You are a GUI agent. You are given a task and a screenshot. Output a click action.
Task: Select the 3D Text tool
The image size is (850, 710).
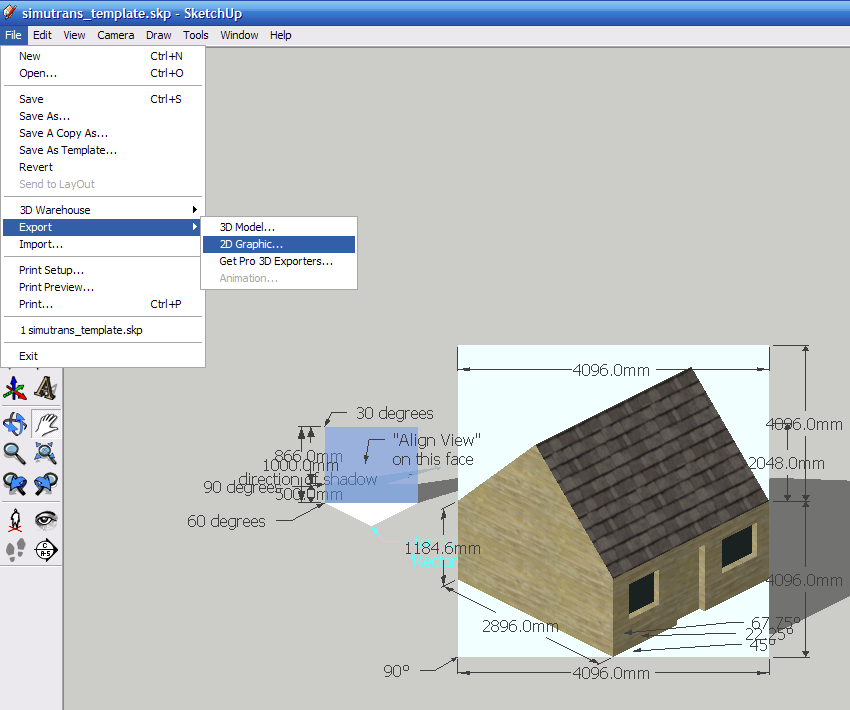(x=45, y=388)
